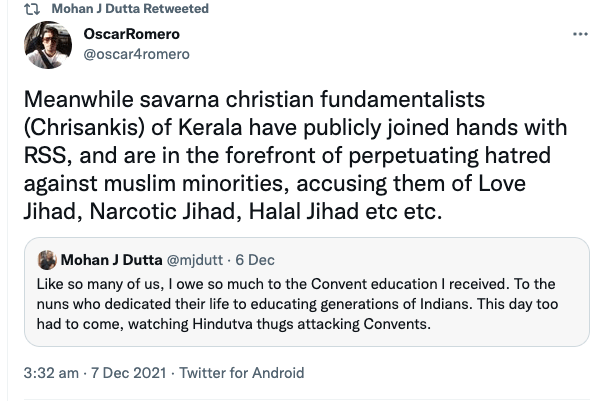The width and height of the screenshot is (605, 401).
Task: Visit the @oscar4romero handle
Action: (x=133, y=53)
